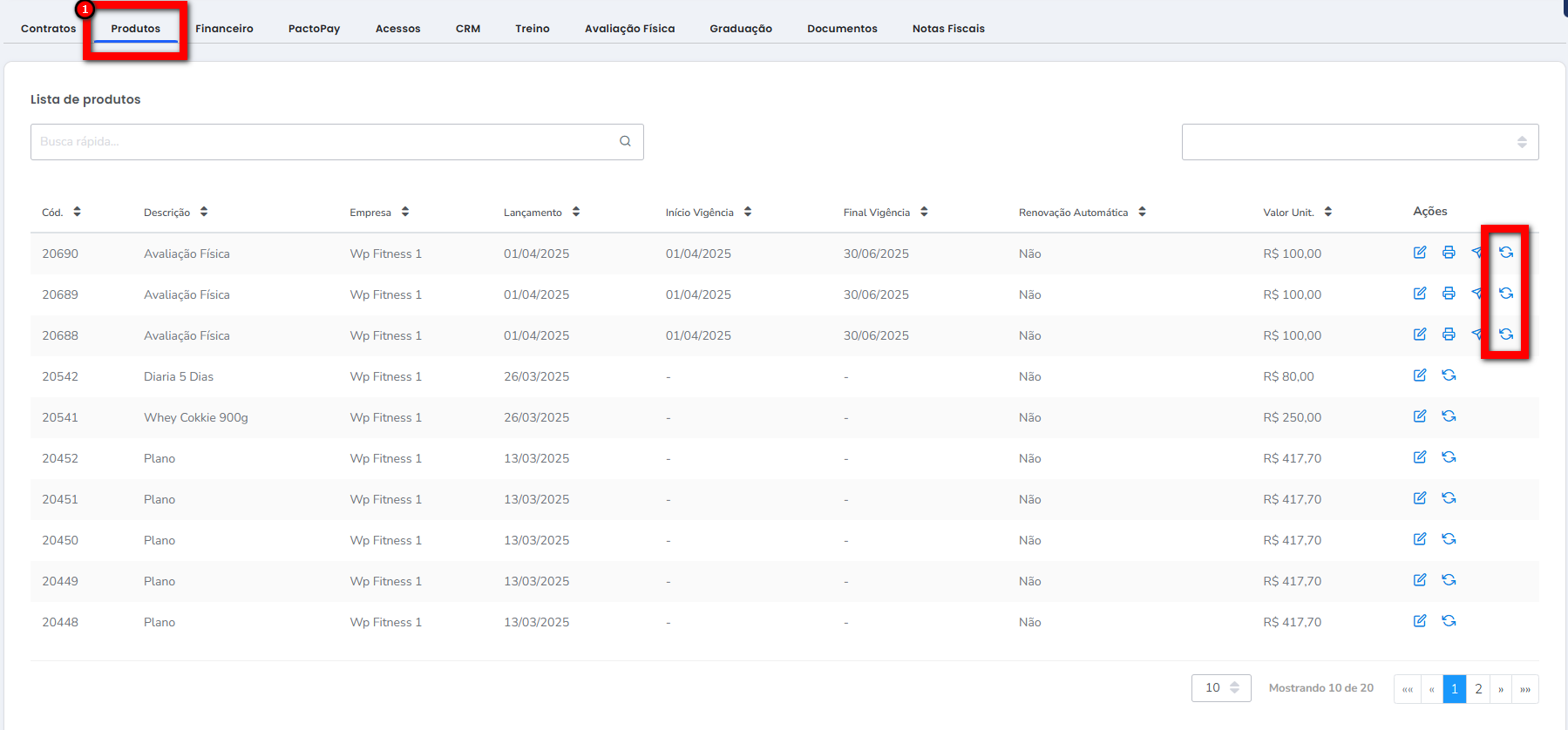Click the Busca rápida search field
1568x730 pixels.
click(x=322, y=142)
